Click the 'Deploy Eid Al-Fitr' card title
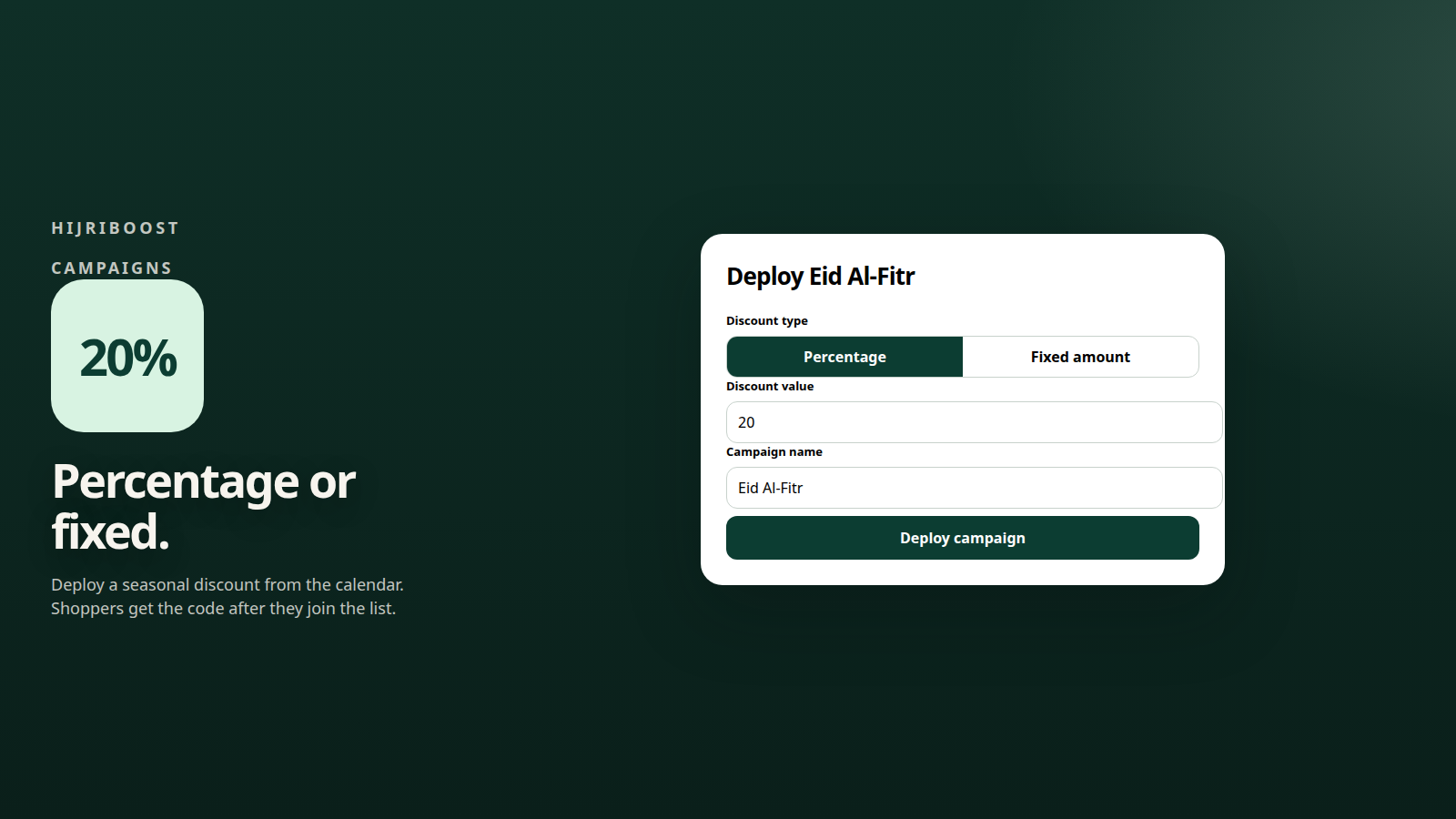 (821, 277)
